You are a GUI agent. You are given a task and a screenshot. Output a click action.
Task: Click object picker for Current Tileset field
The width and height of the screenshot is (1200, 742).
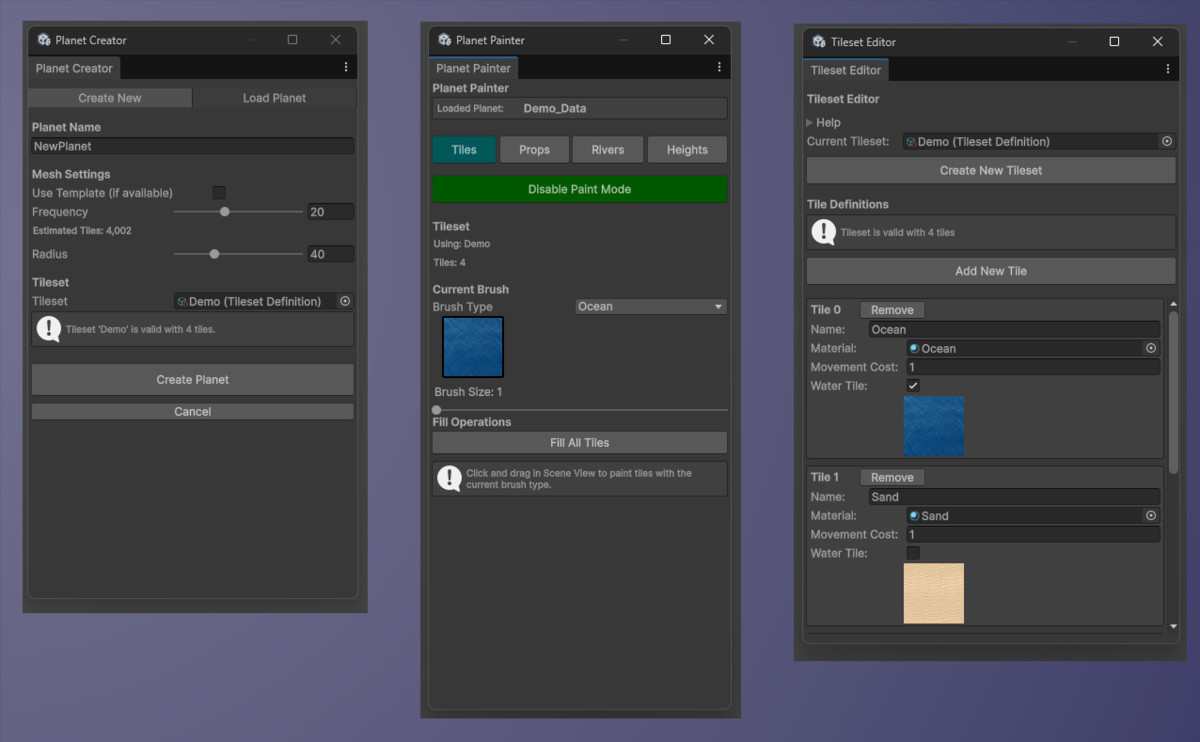coord(1167,142)
